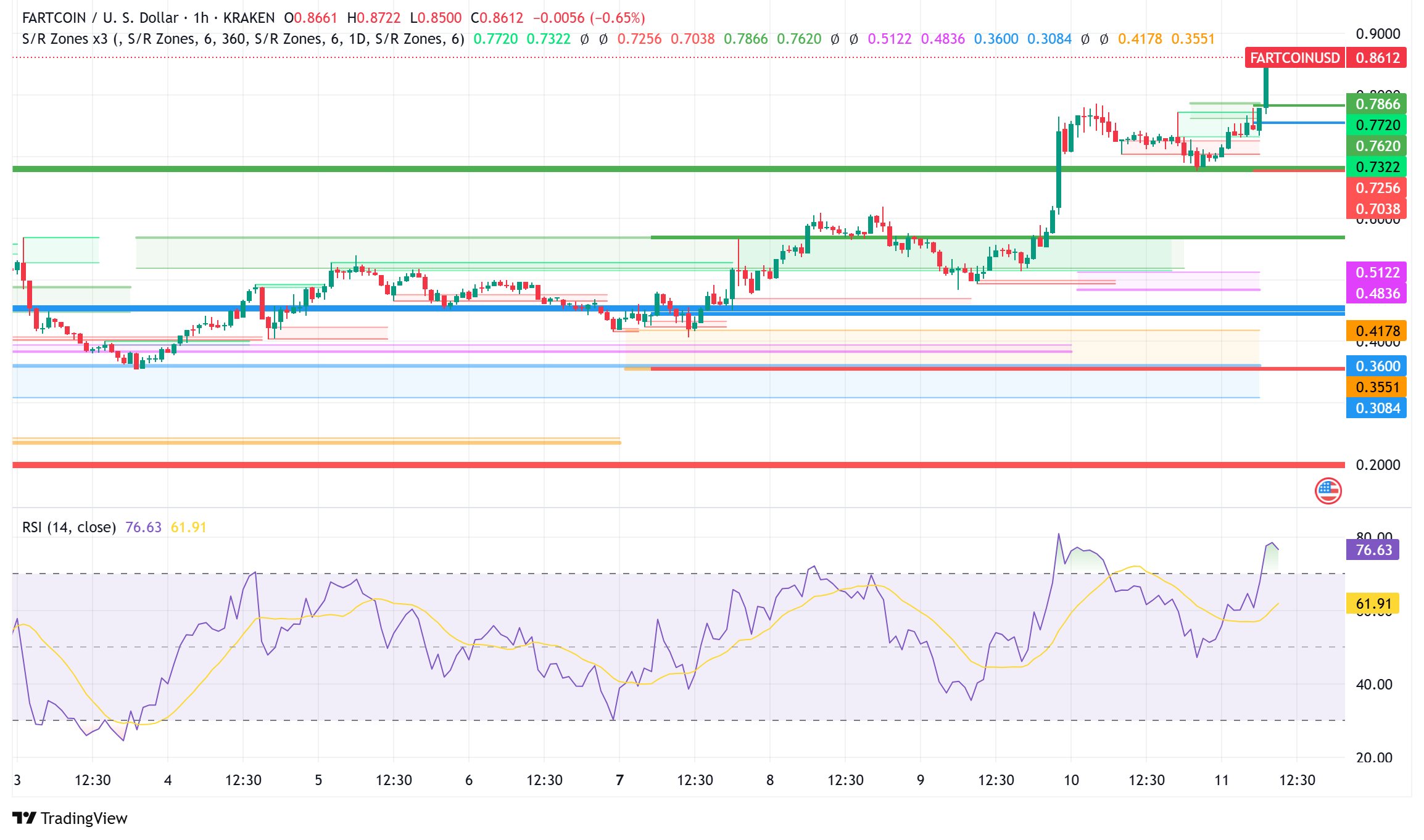
Task: Click the 0.2000 price scale value
Action: pos(1378,464)
